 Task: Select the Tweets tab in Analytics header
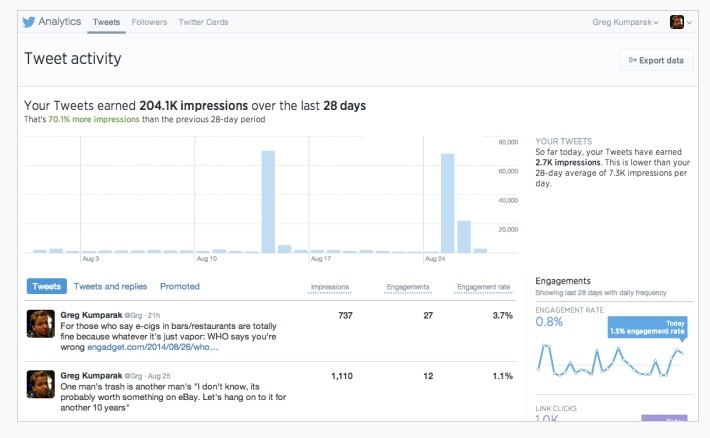click(x=106, y=22)
